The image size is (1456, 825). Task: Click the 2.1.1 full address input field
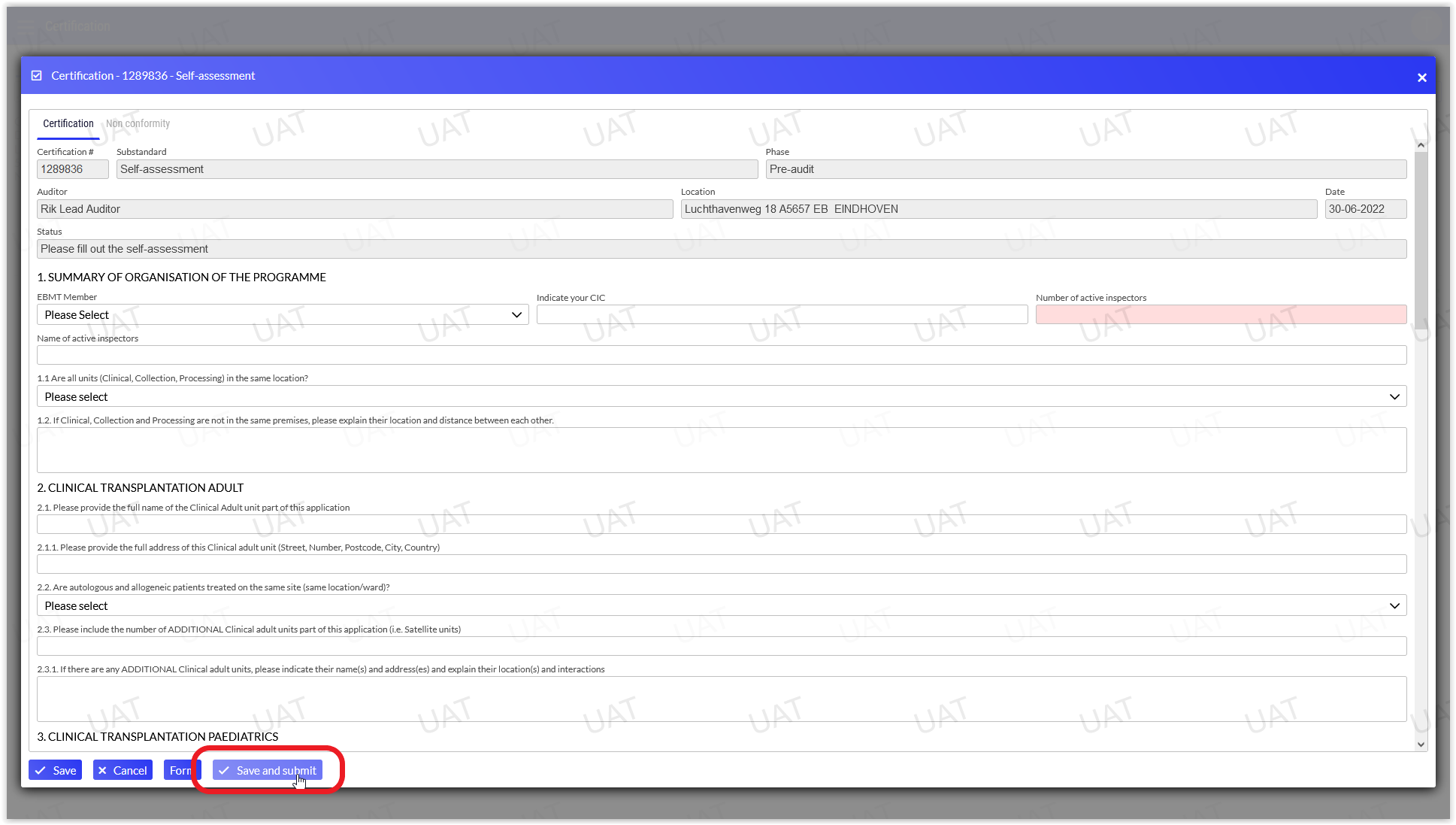[721, 564]
